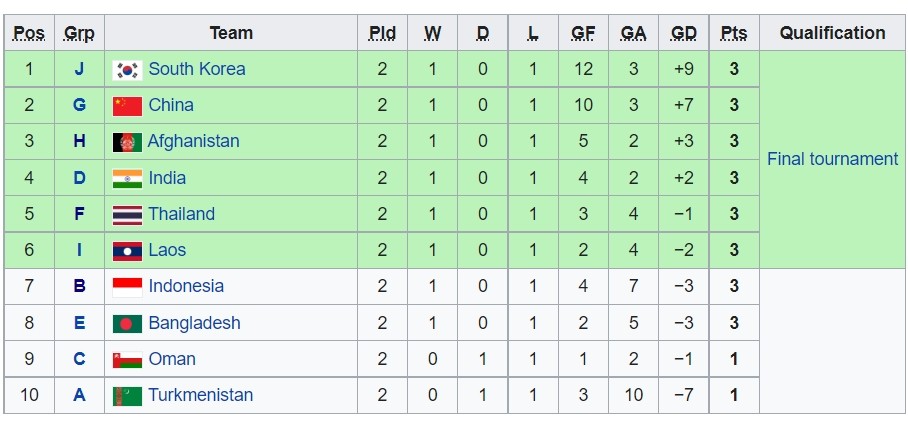908x422 pixels.
Task: Click the Indonesia flag icon
Action: pos(127,287)
